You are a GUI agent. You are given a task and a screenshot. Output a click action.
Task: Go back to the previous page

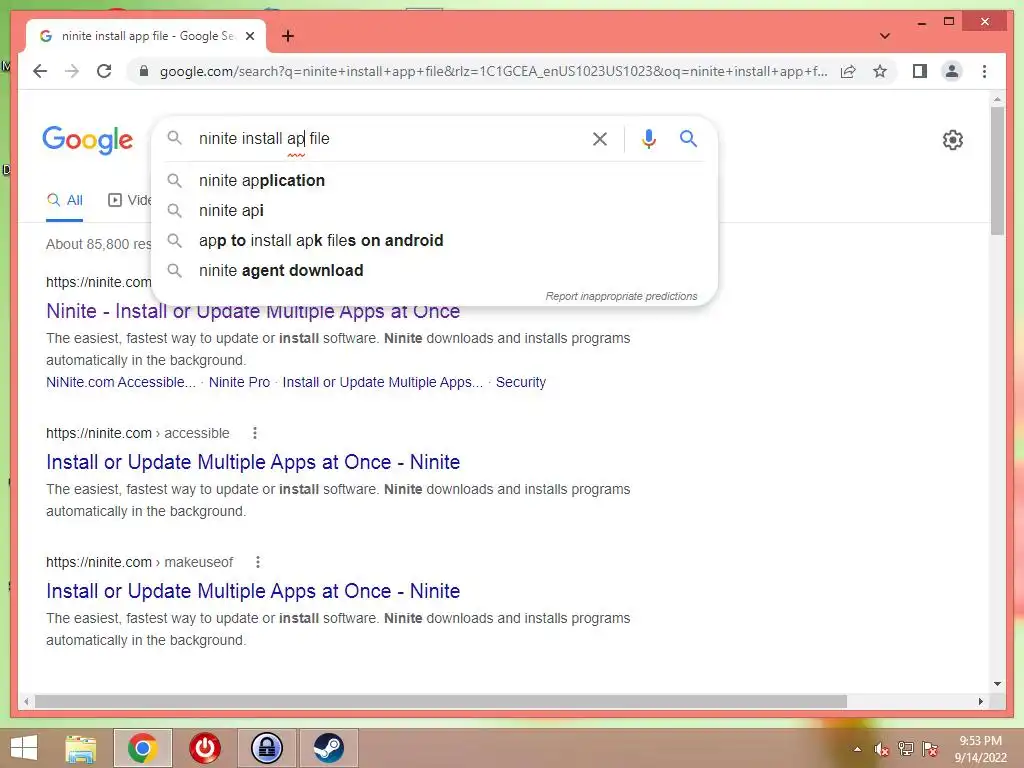[x=40, y=71]
